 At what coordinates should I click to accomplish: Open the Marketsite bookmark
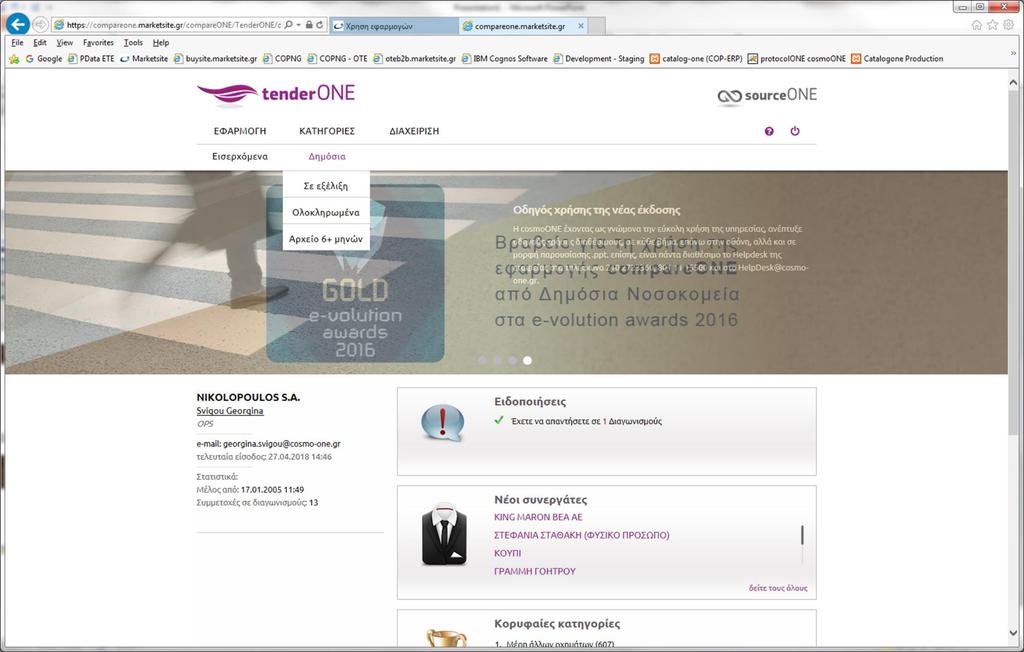point(144,59)
